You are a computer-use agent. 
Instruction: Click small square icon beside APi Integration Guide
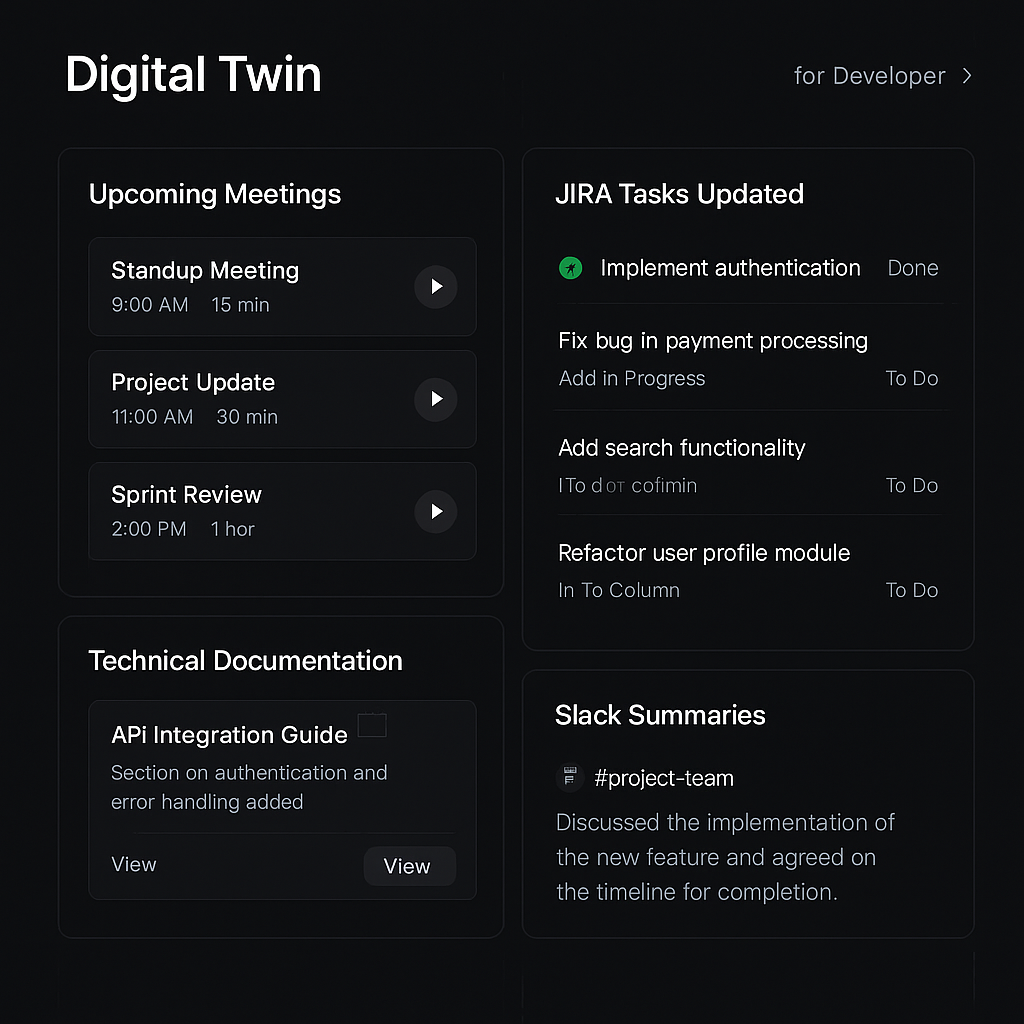pos(372,725)
